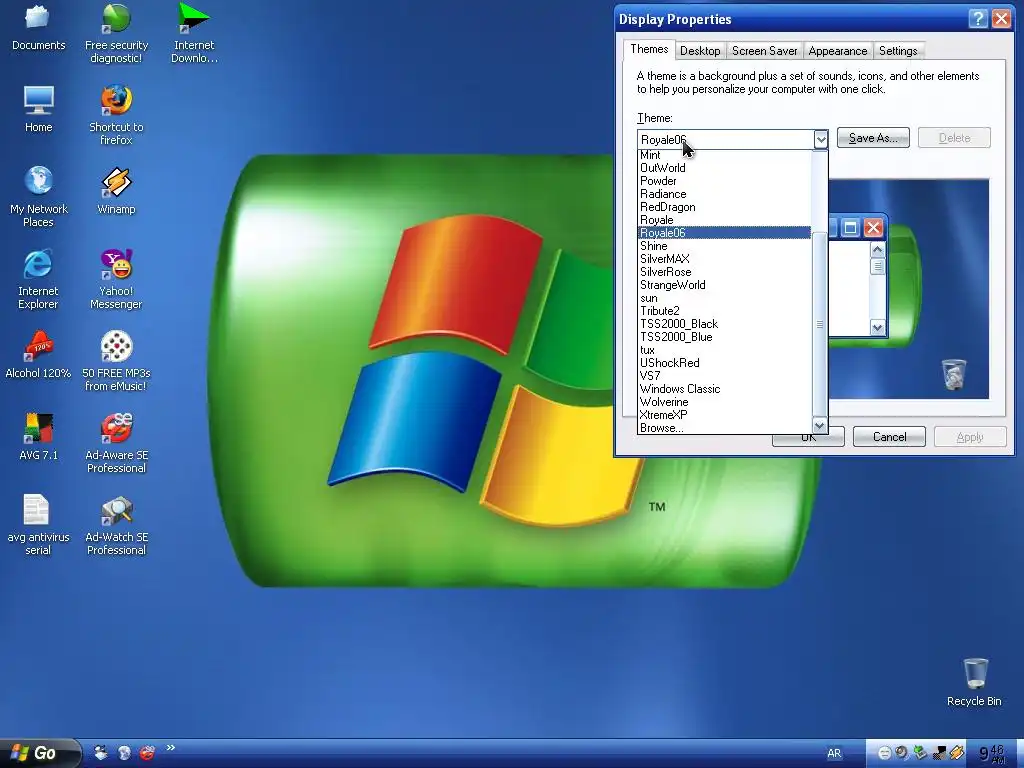
Task: Select the AVG 7.1 desktop icon
Action: [39, 438]
